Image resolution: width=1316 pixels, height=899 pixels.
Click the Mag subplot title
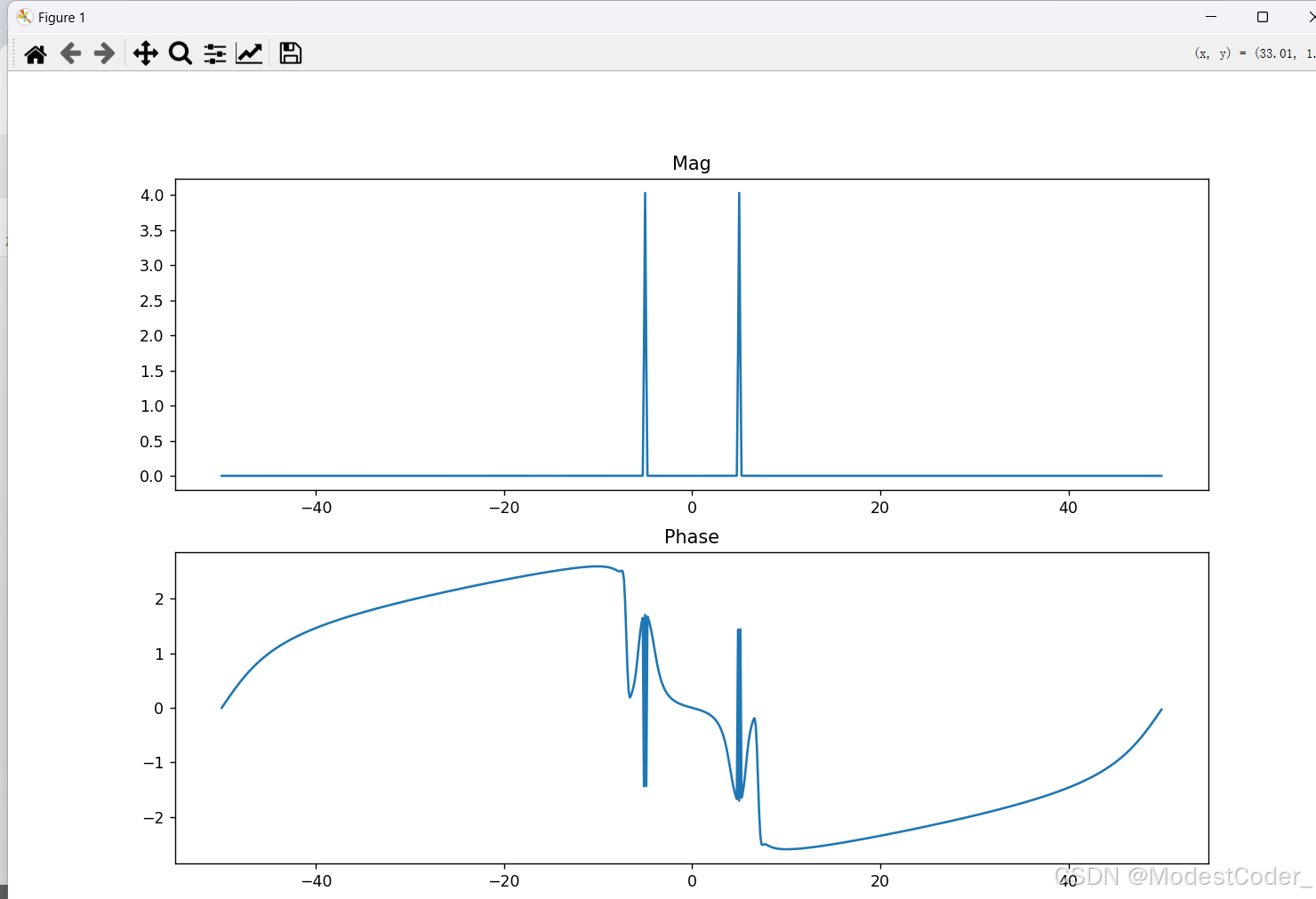691,163
